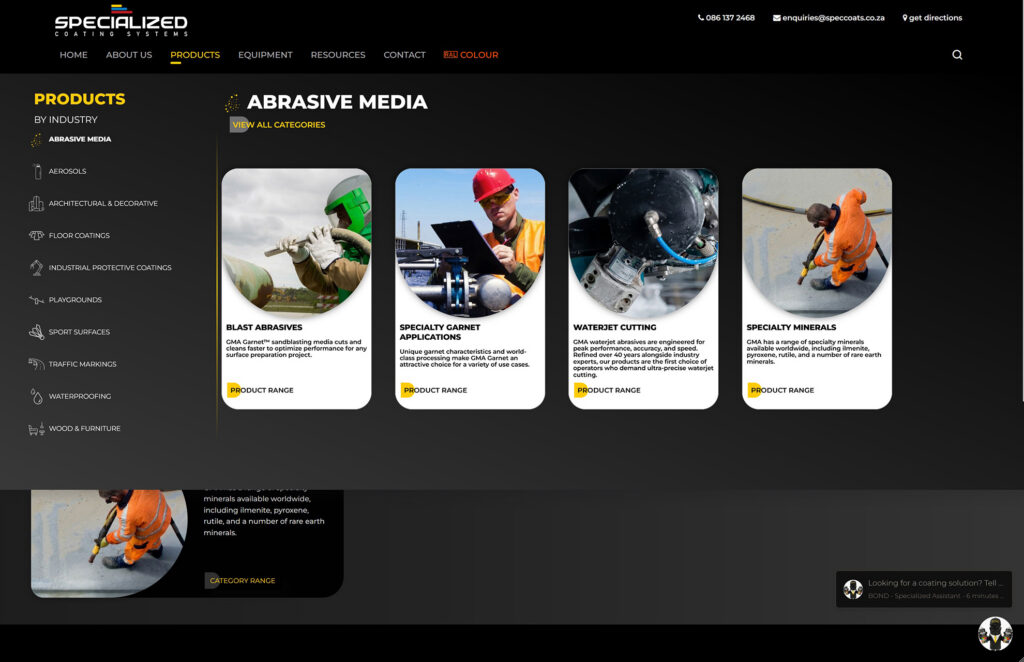The height and width of the screenshot is (662, 1024).
Task: Select the Abrasive Media sidebar icon
Action: click(36, 140)
